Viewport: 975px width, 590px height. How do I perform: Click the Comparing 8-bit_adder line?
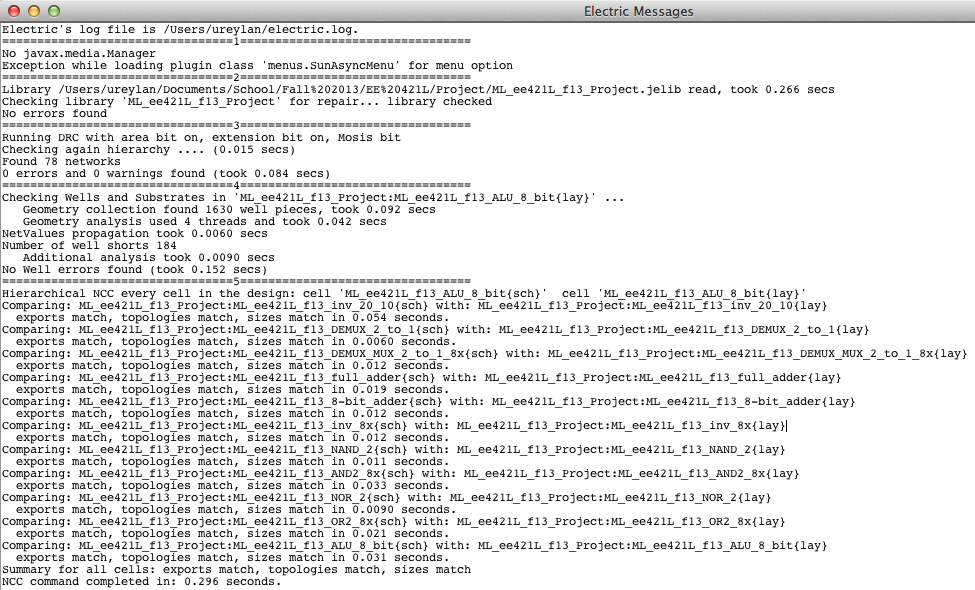tap(428, 402)
